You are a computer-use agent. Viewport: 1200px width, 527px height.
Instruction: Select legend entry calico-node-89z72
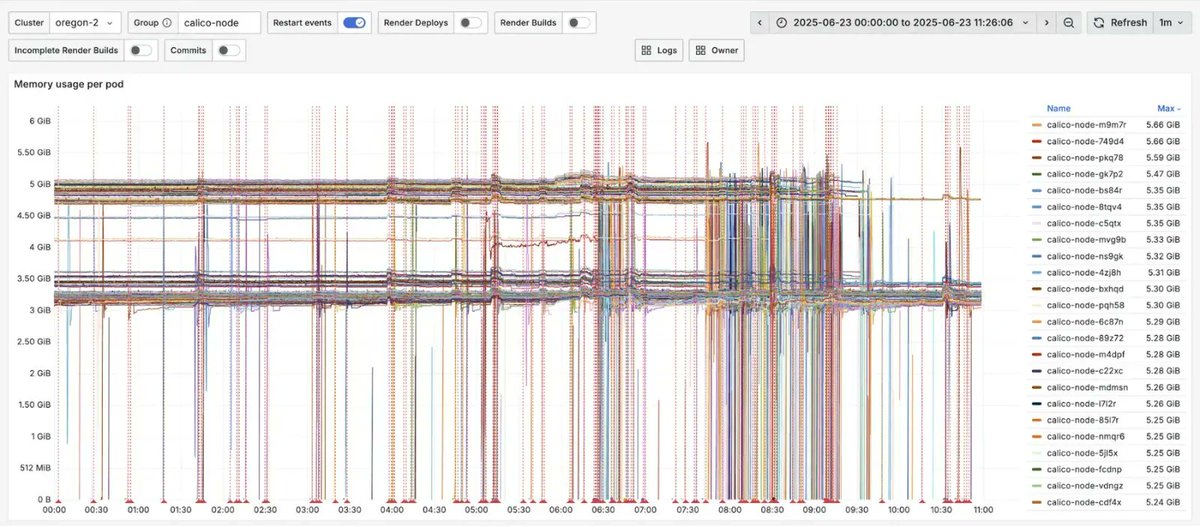(x=1086, y=338)
